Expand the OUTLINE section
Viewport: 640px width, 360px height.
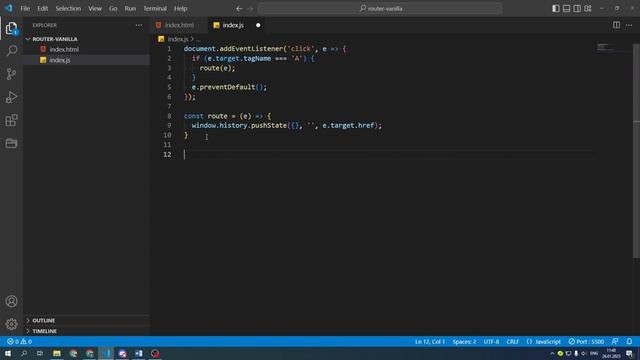click(44, 320)
